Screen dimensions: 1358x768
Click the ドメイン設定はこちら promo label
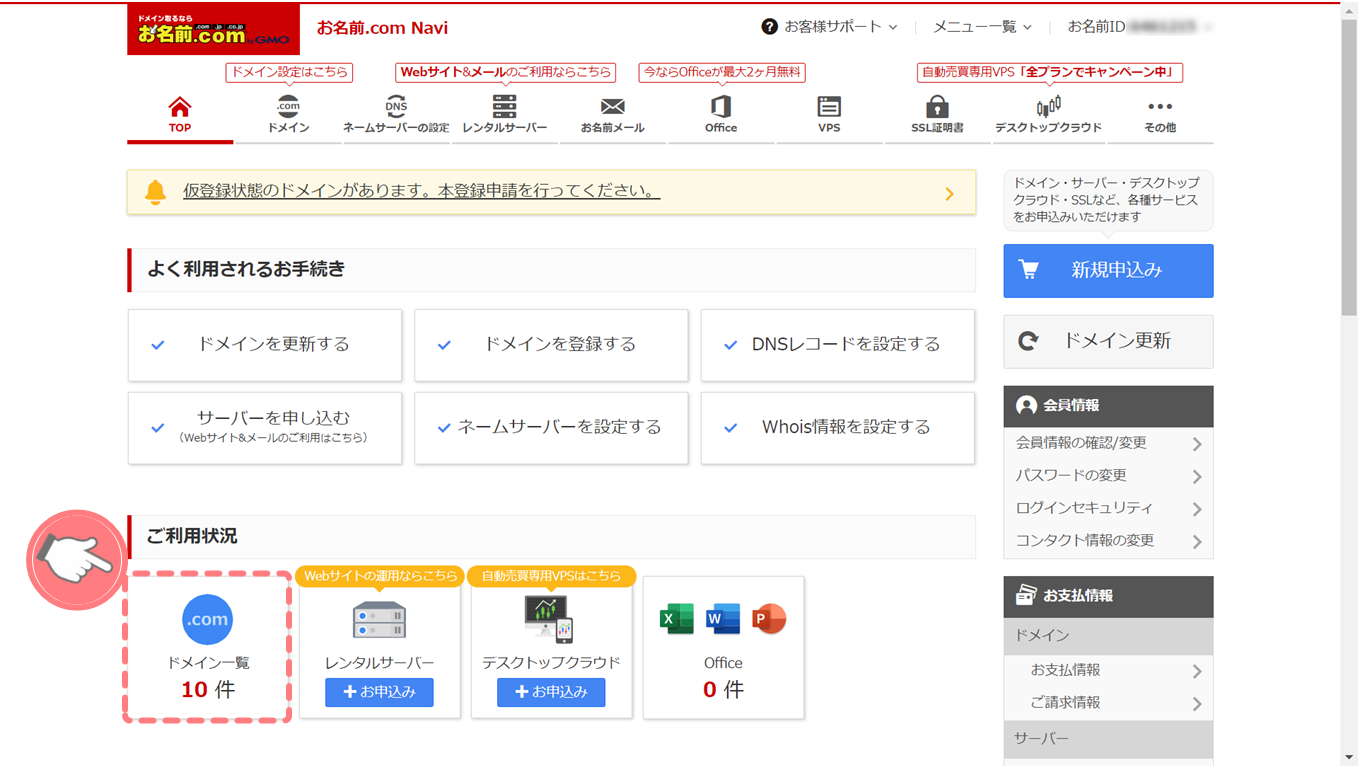coord(289,72)
